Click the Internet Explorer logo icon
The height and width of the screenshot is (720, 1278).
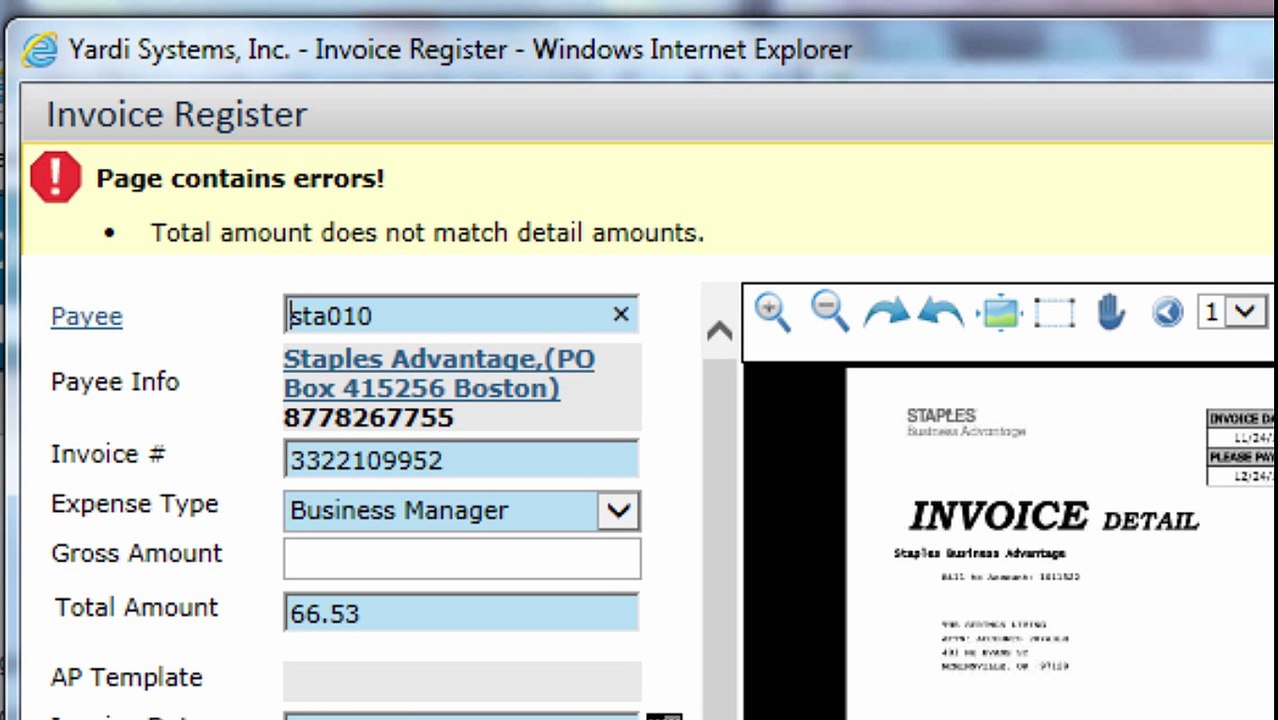pos(40,50)
